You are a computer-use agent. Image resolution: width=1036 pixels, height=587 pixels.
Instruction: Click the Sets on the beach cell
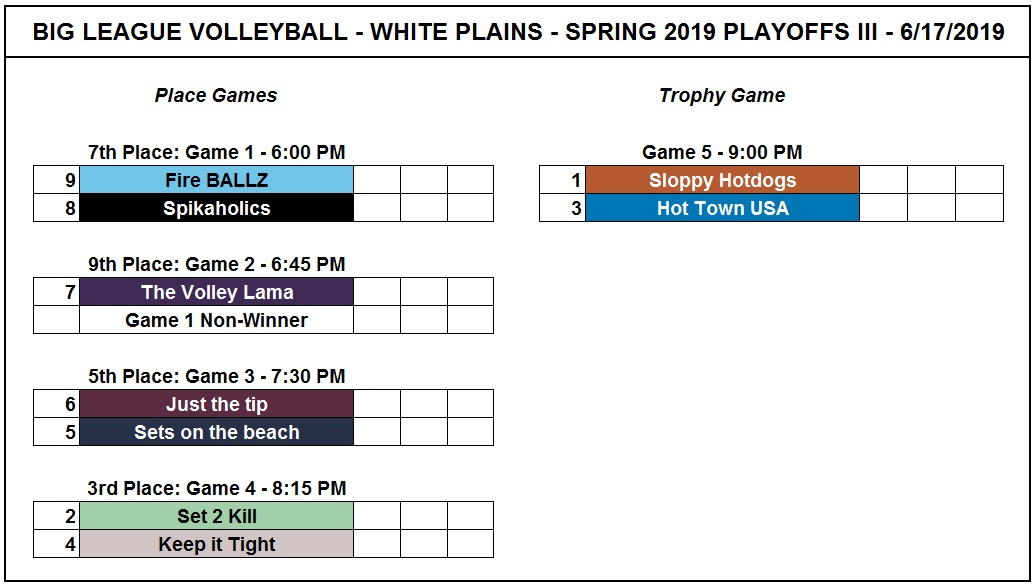(217, 432)
